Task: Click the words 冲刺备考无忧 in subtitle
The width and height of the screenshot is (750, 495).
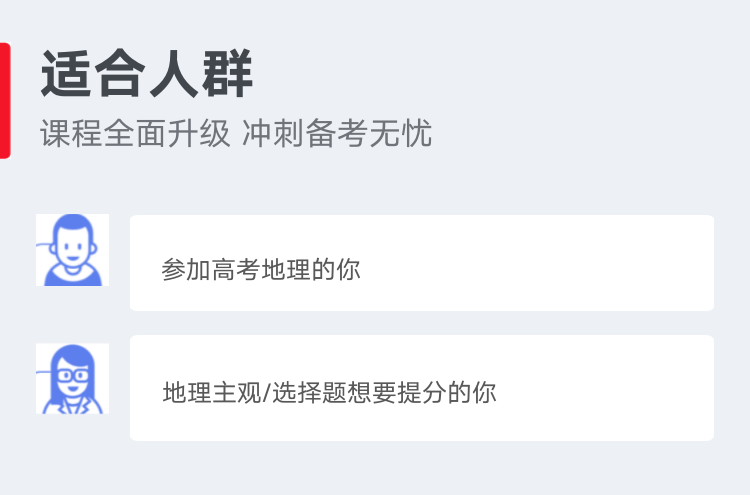Action: 337,133
